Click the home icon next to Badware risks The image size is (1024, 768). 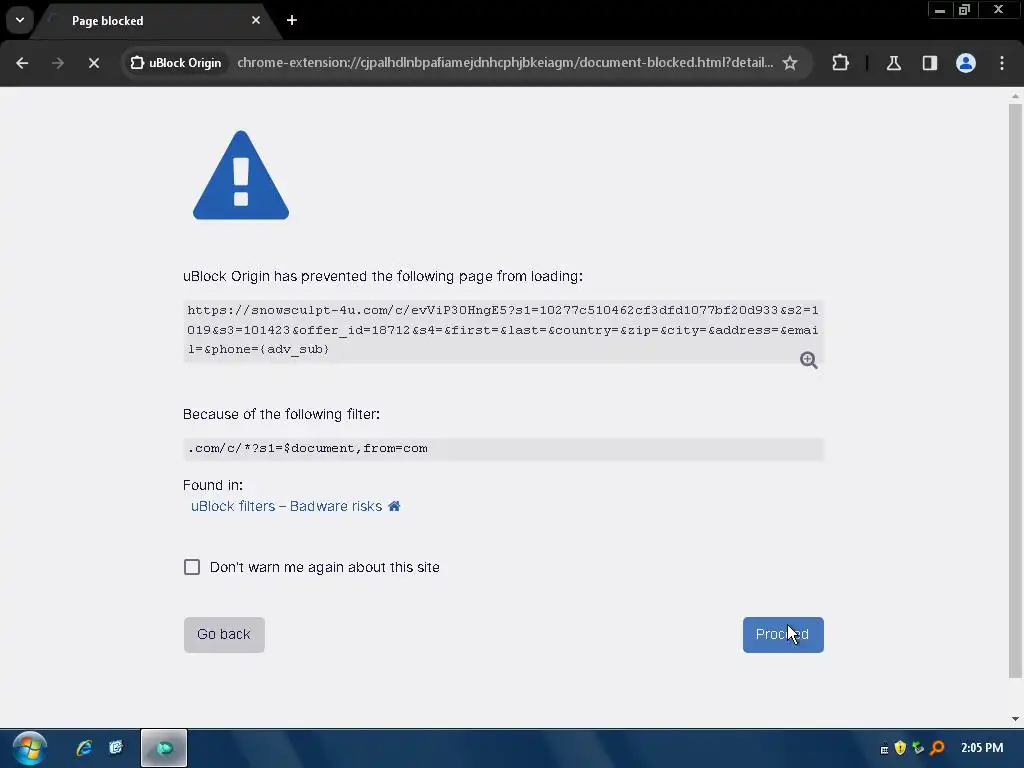[x=394, y=506]
